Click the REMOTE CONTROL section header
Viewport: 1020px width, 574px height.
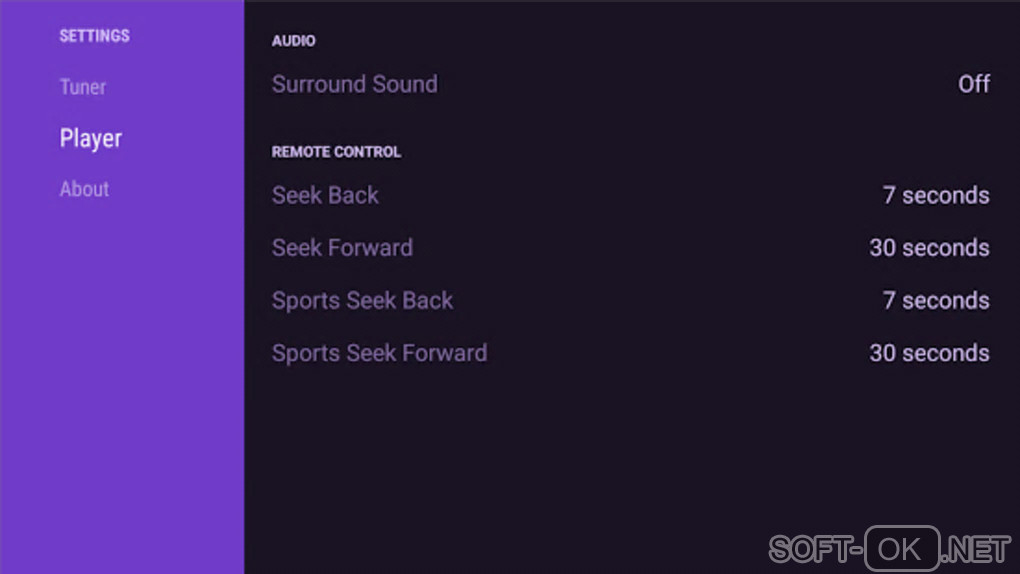[336, 152]
